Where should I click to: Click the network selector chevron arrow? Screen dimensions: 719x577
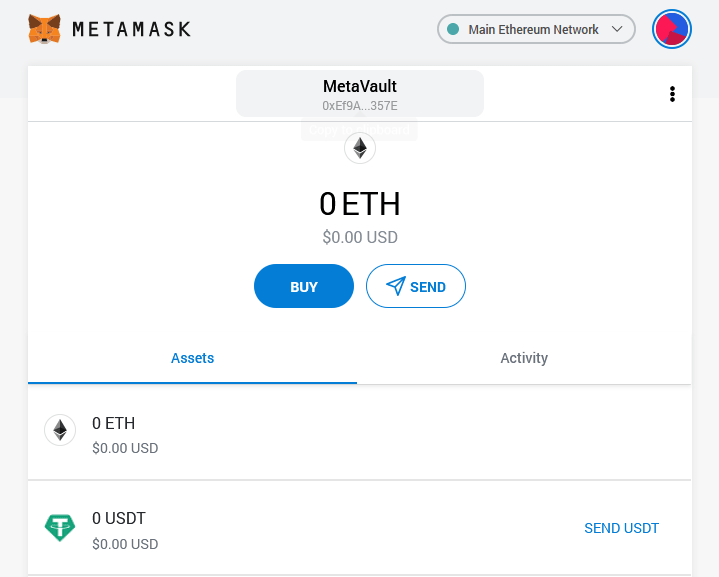[x=617, y=29]
